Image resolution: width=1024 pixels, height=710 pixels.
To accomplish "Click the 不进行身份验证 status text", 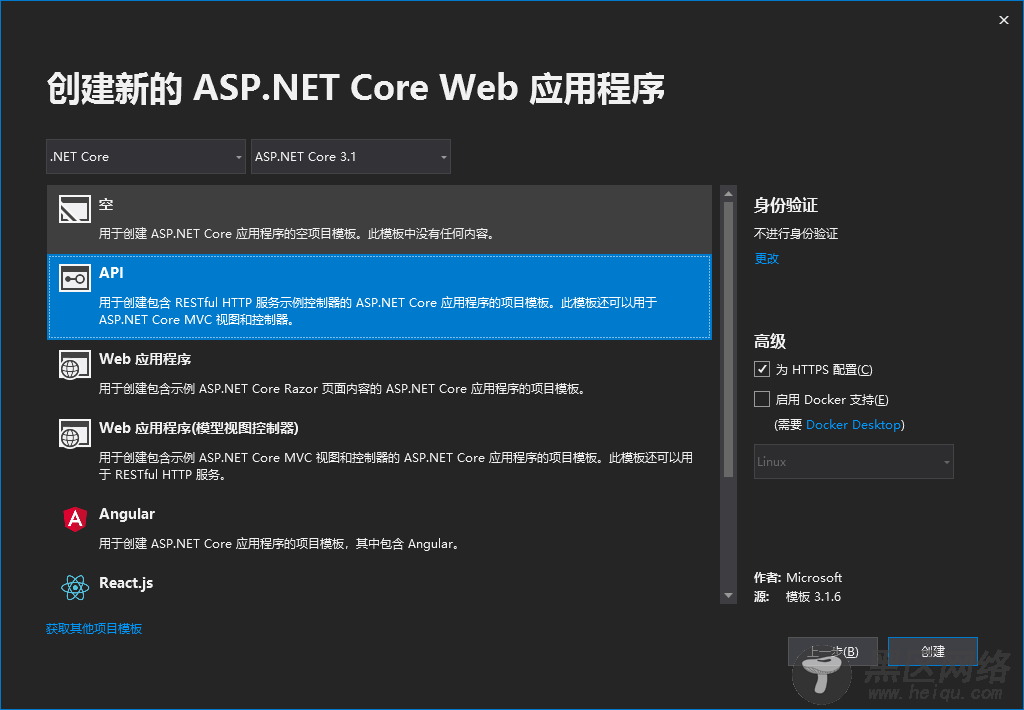I will (795, 234).
